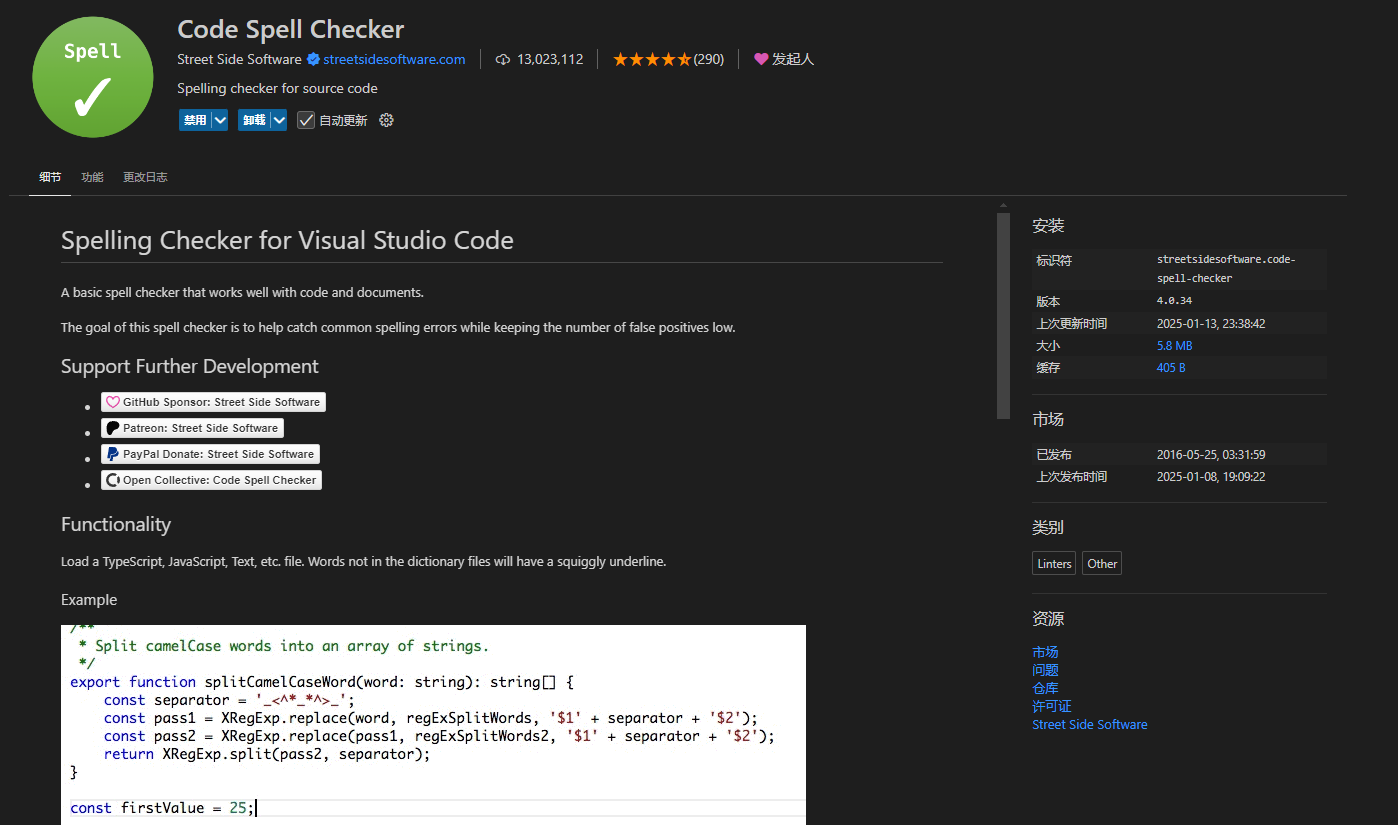Click the example code screenshot image
The image size is (1398, 825).
[x=433, y=724]
